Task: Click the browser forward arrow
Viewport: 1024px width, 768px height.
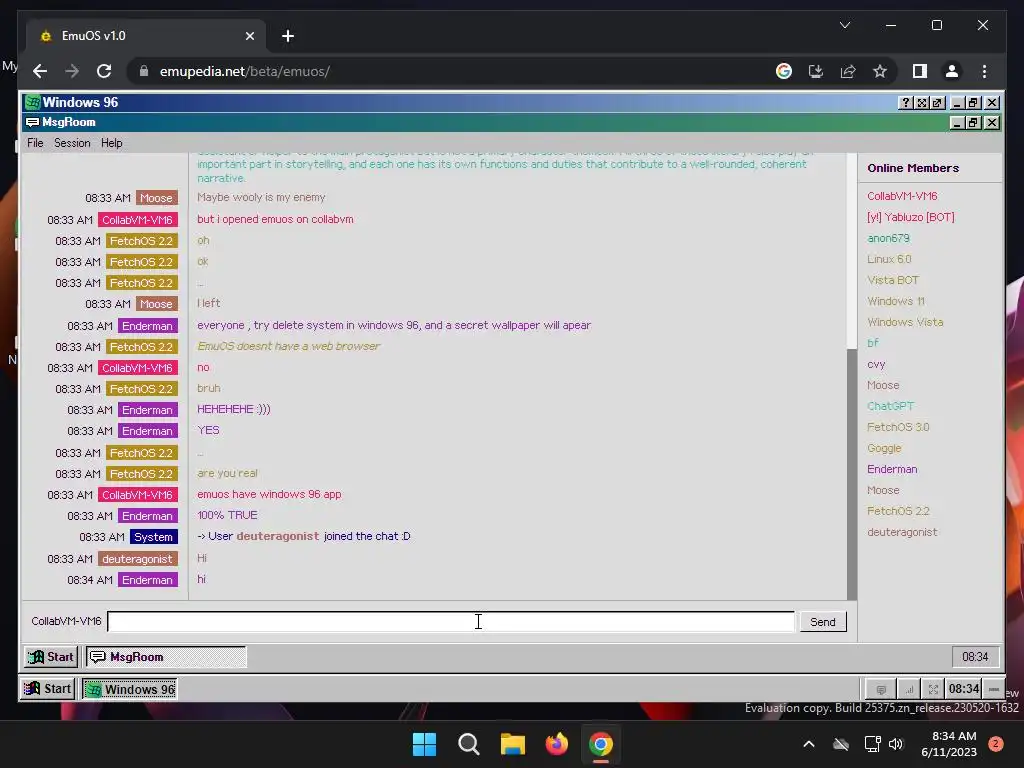Action: pos(72,71)
